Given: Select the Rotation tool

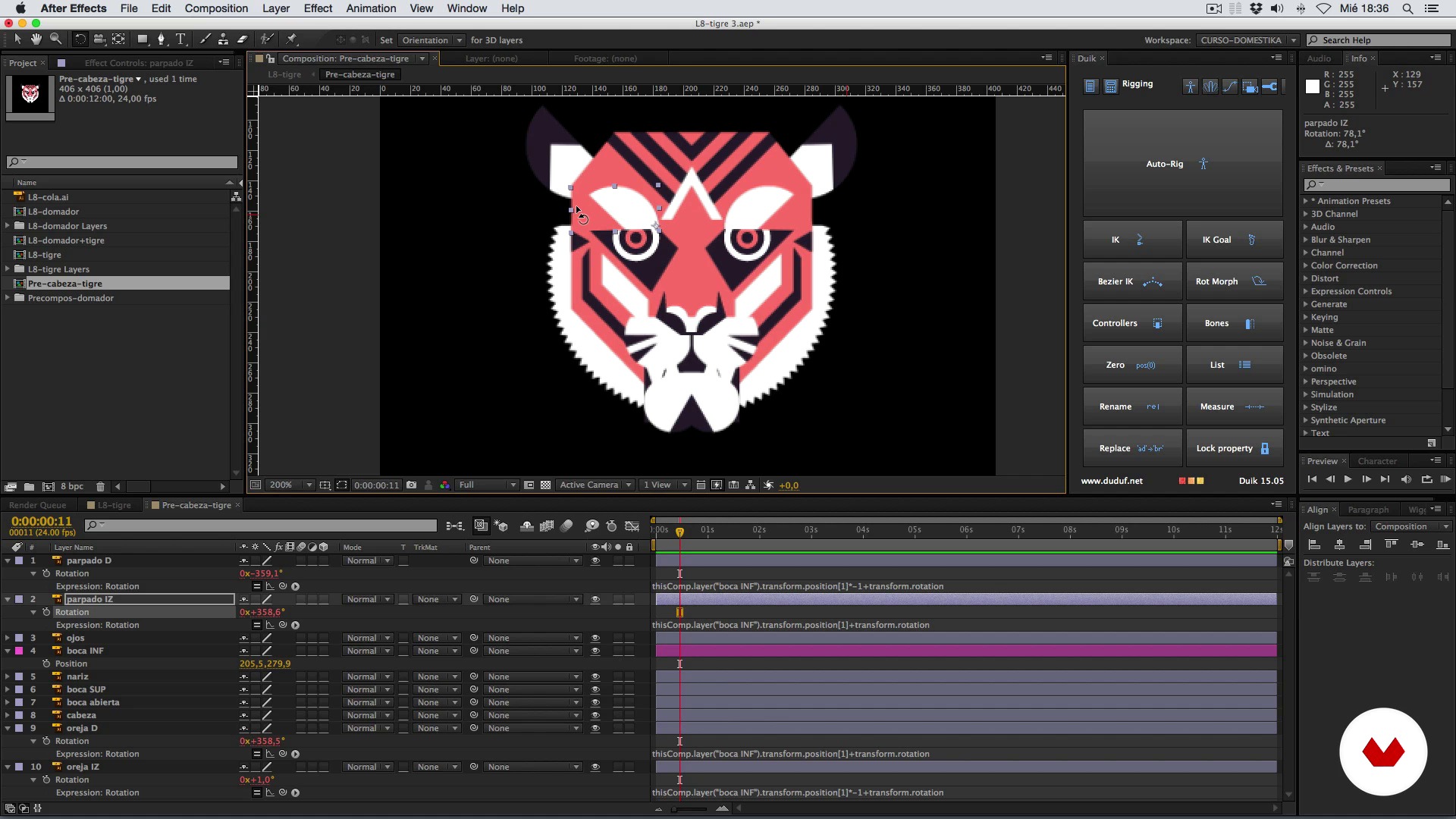Looking at the screenshot, I should tap(80, 39).
